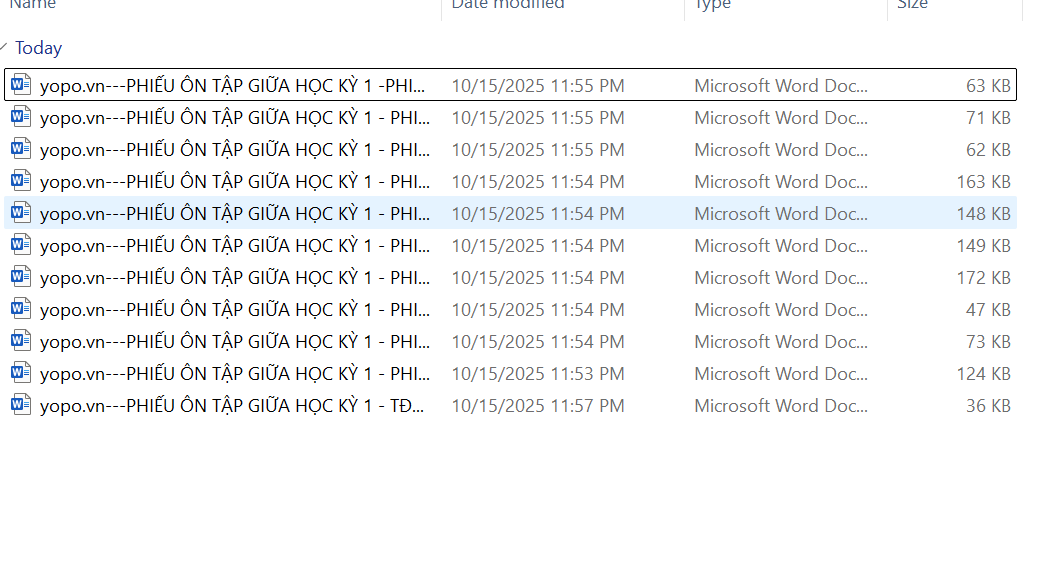Select the file name of the 149 KB document
Viewport: 1056px width, 580px height.
(x=233, y=246)
